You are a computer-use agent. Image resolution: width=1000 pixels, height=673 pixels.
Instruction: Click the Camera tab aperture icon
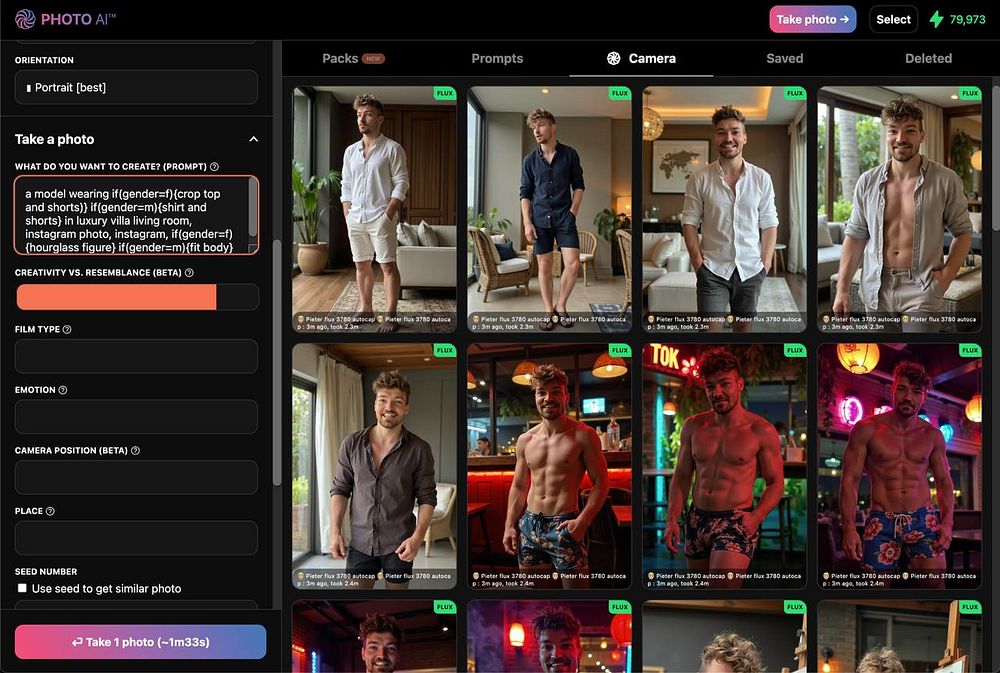click(614, 58)
